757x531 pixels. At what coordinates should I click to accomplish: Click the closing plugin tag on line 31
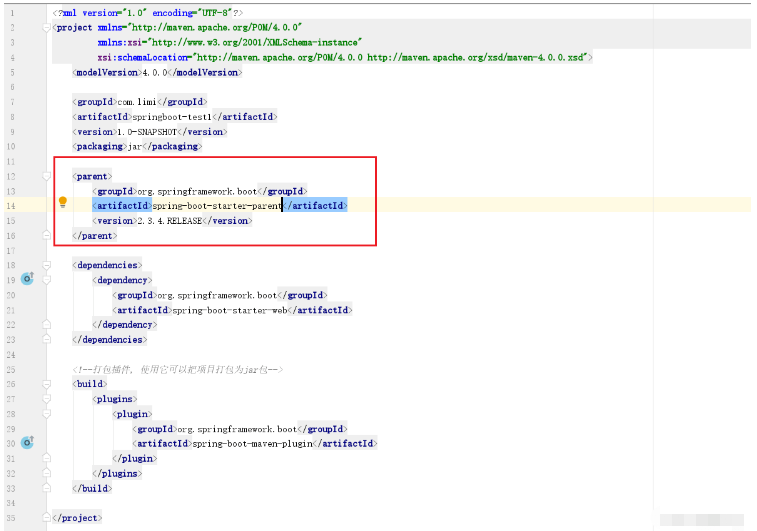tap(135, 459)
